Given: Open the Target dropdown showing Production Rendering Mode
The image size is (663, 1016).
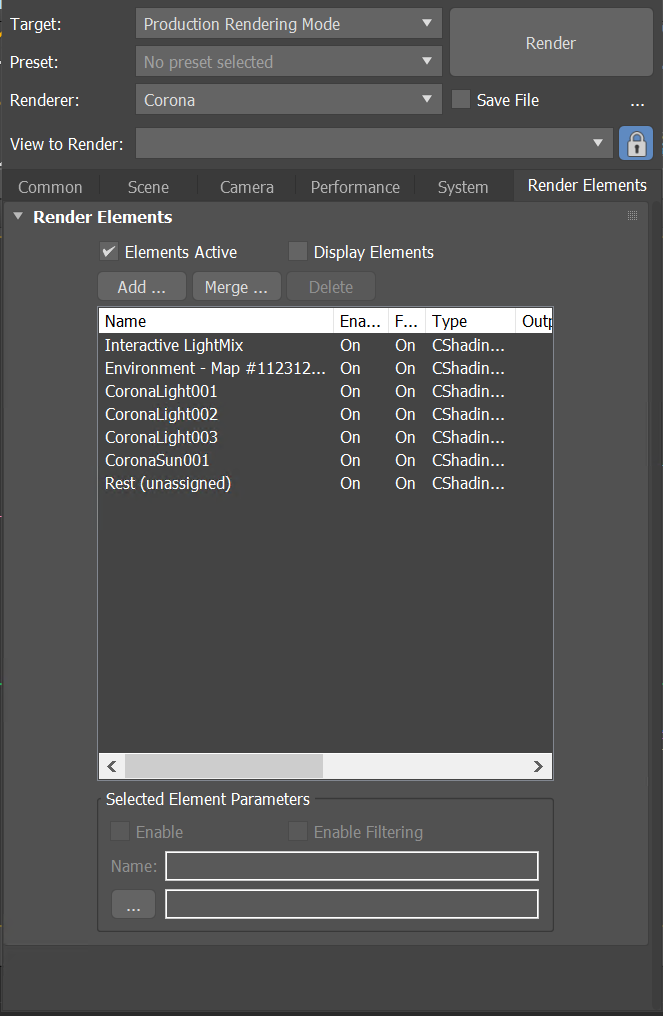Looking at the screenshot, I should point(288,23).
